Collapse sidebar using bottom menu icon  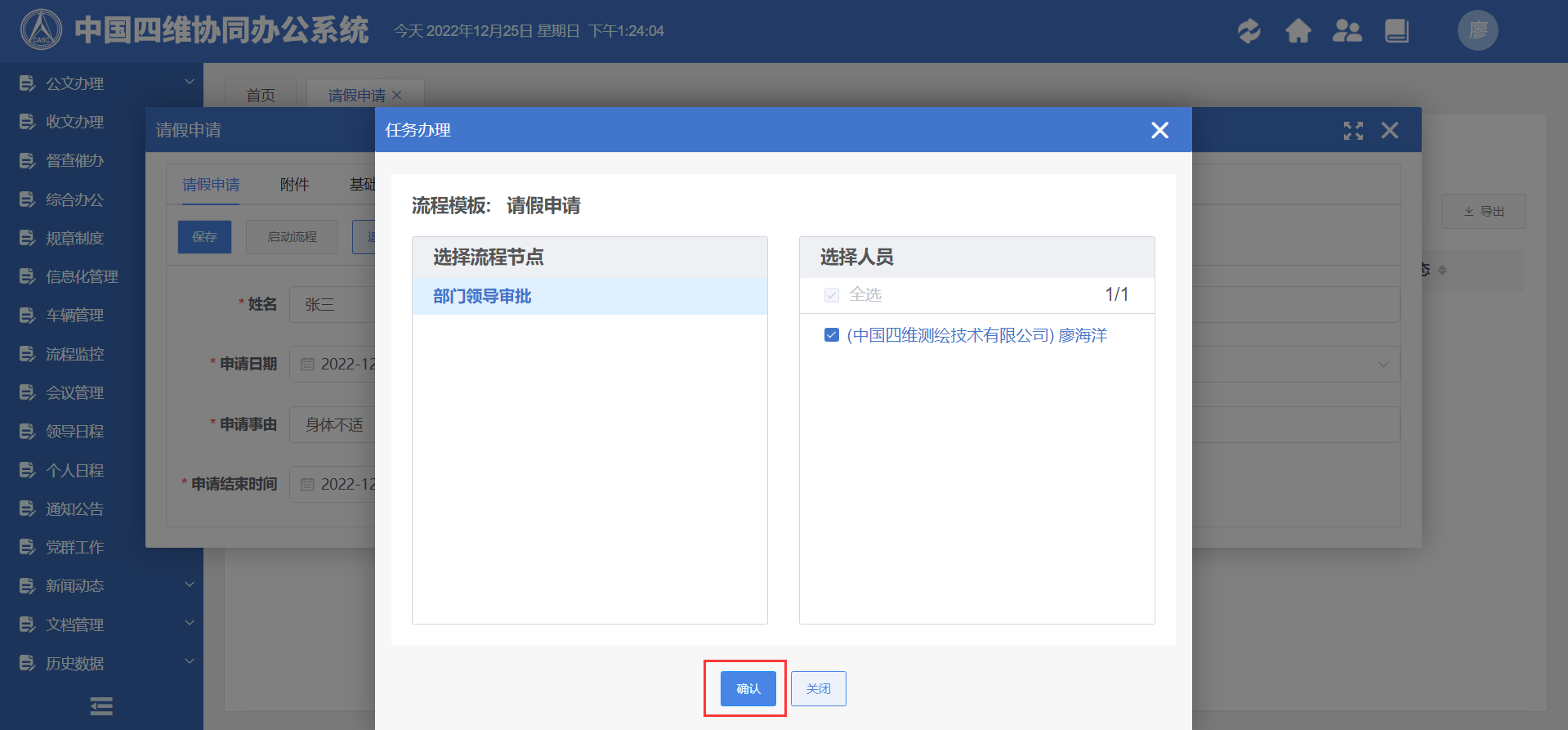coord(101,705)
